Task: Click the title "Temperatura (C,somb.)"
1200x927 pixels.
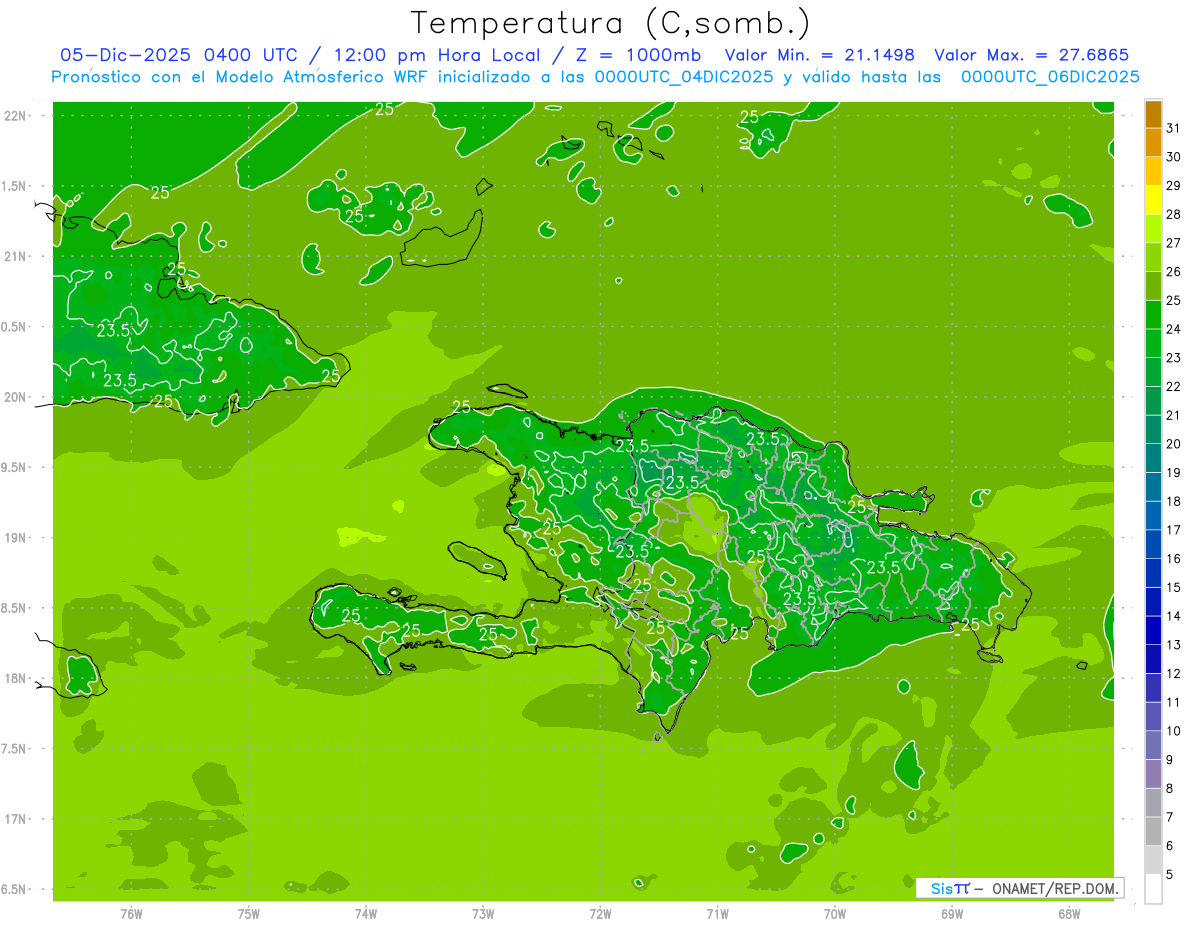Action: 610,24
